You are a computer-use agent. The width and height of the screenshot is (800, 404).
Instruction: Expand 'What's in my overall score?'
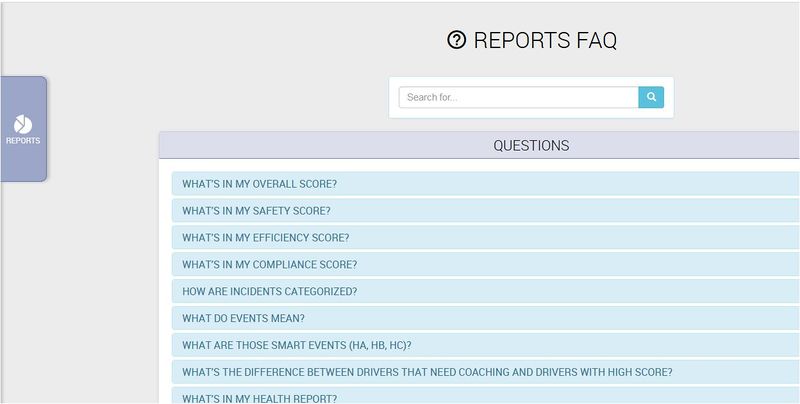(x=259, y=184)
